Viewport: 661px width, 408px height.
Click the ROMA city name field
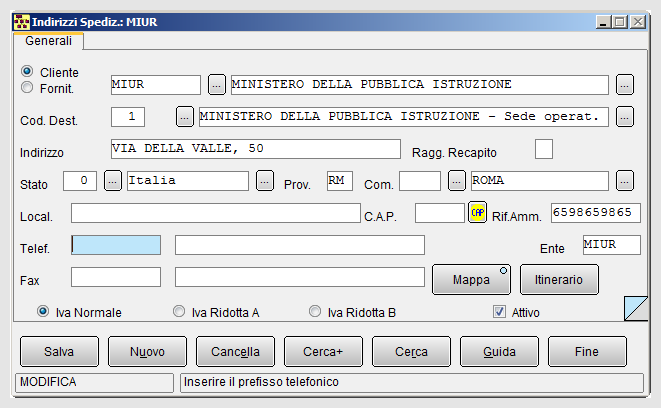[540, 181]
